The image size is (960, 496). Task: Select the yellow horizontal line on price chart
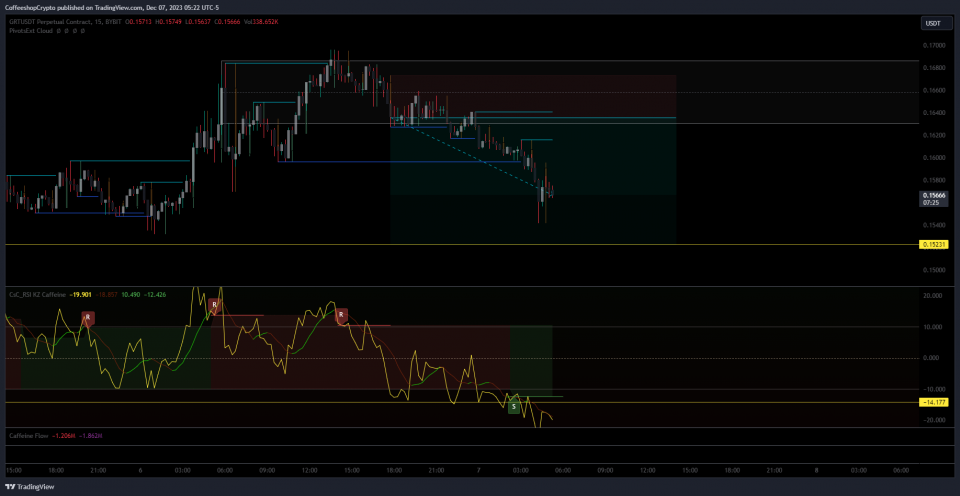pos(300,244)
